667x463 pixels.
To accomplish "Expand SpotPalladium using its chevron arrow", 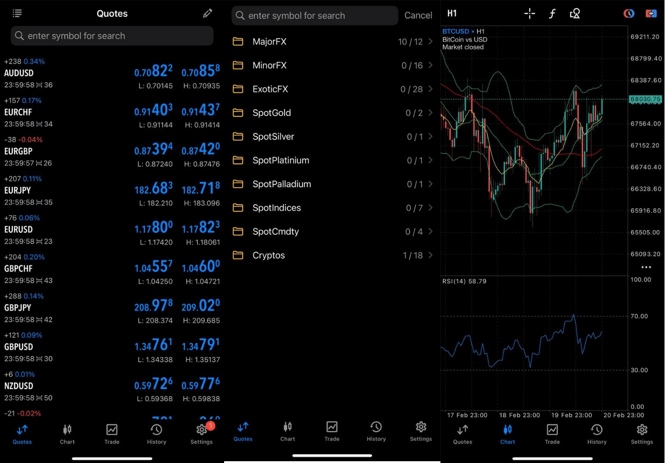I will tap(430, 184).
